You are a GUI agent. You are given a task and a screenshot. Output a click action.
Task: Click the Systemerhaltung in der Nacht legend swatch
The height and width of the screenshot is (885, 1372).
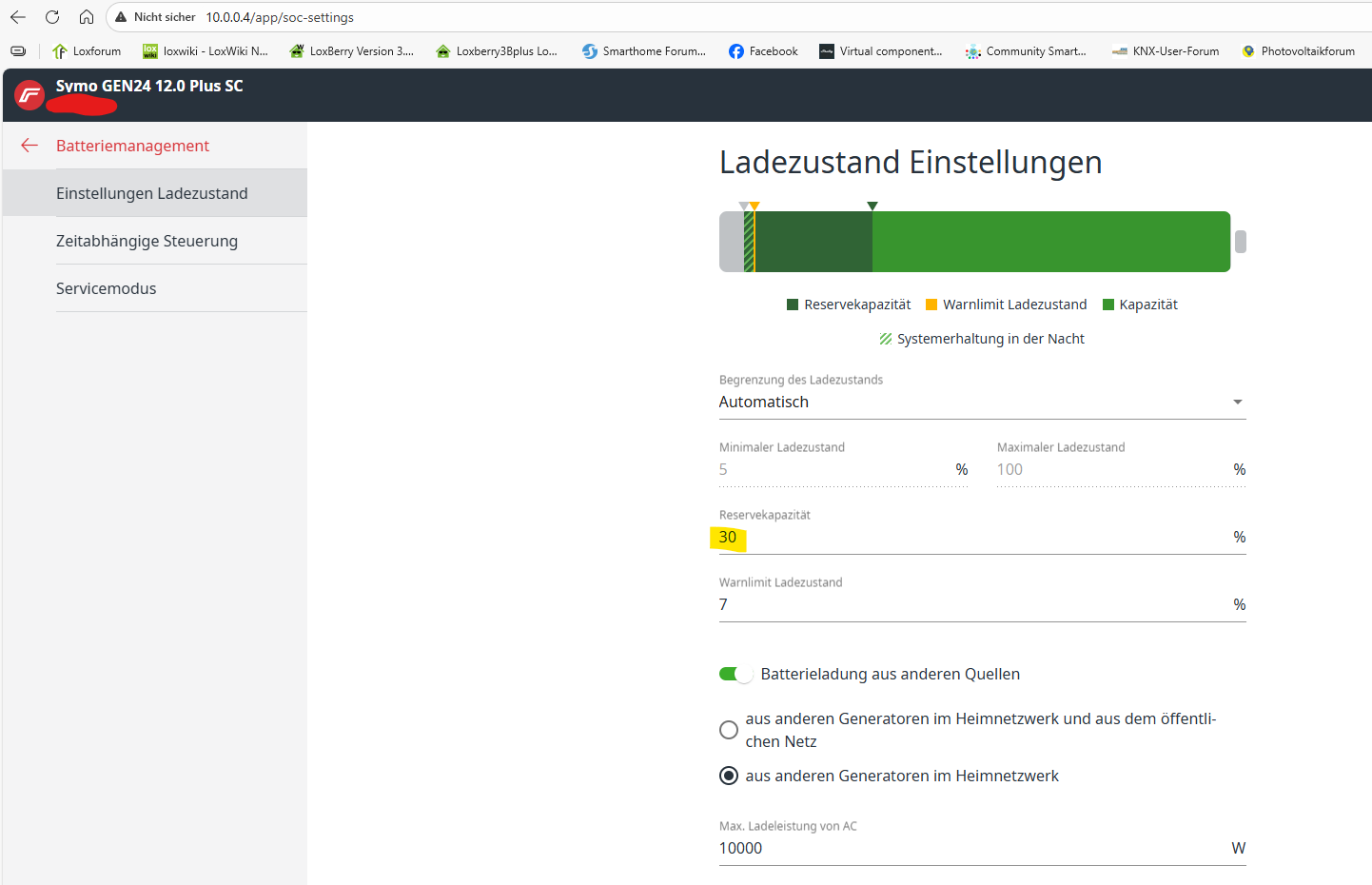pos(886,339)
